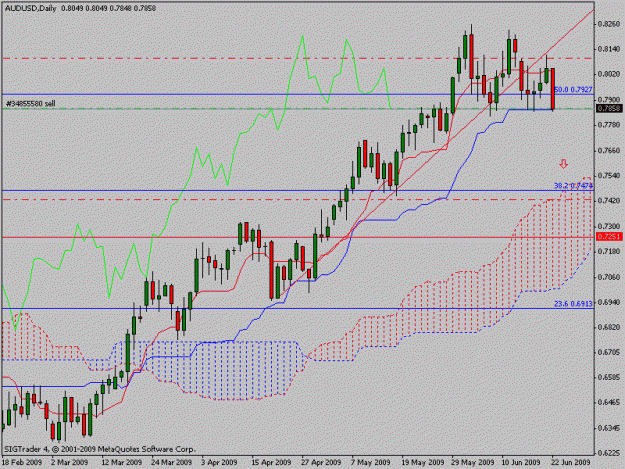This screenshot has width=625, height=469.
Task: Click the '18 Feb 2009' date label
Action: [22, 463]
